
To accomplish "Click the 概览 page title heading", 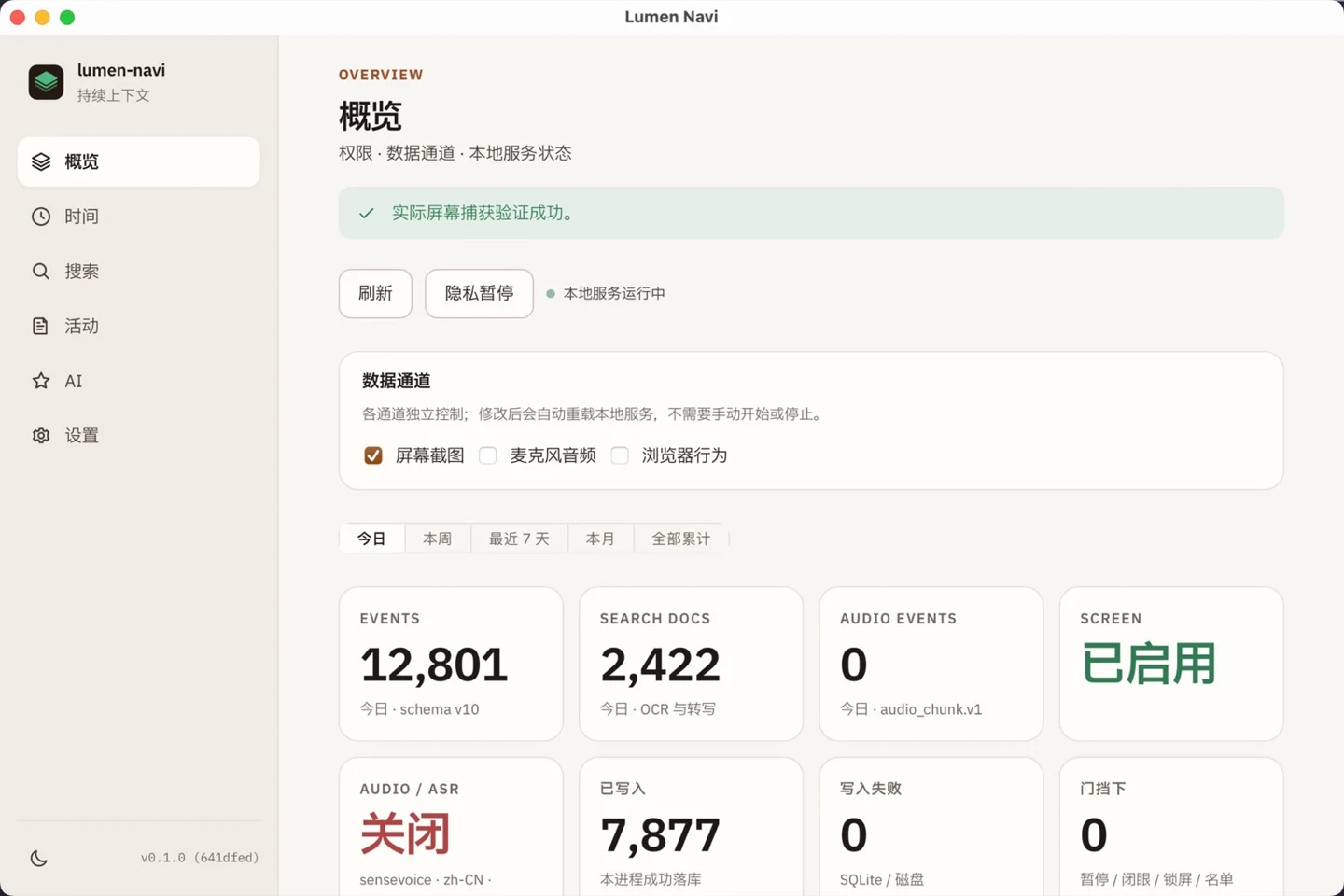I will tap(371, 117).
